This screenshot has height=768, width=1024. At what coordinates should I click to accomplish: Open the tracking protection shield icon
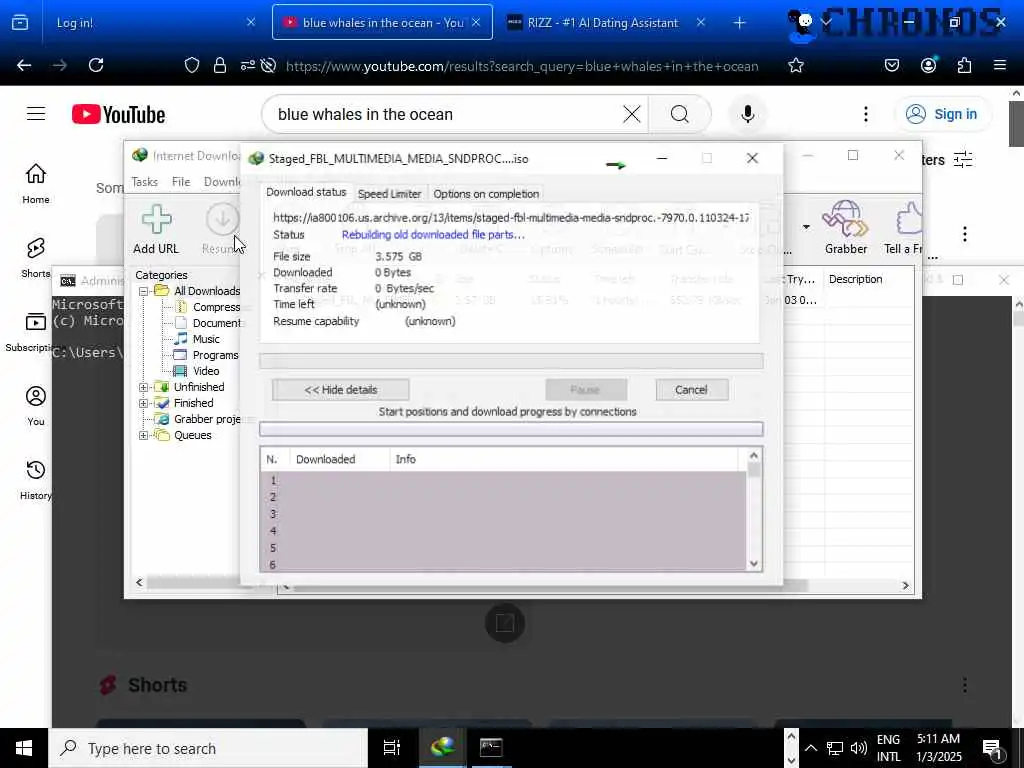coord(191,65)
